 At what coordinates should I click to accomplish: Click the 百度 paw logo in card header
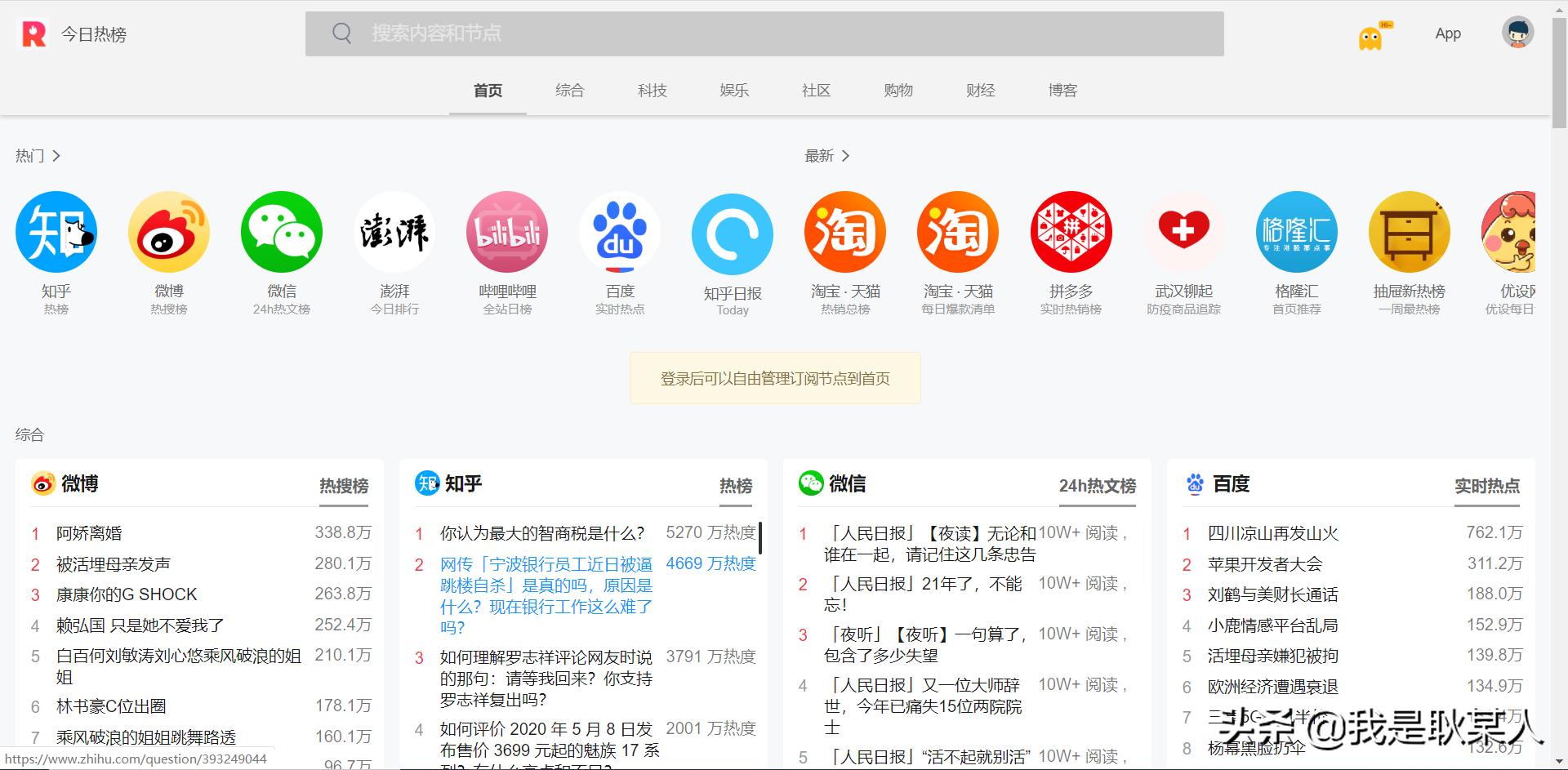tap(1195, 483)
